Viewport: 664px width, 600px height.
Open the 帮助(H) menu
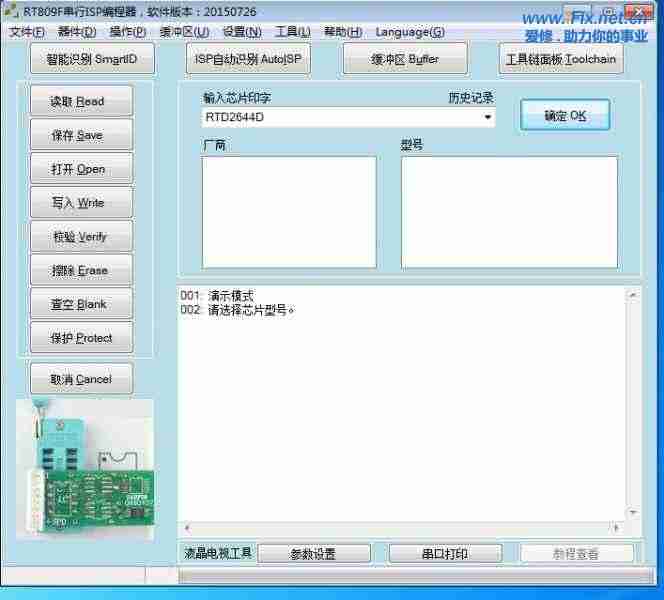(343, 32)
